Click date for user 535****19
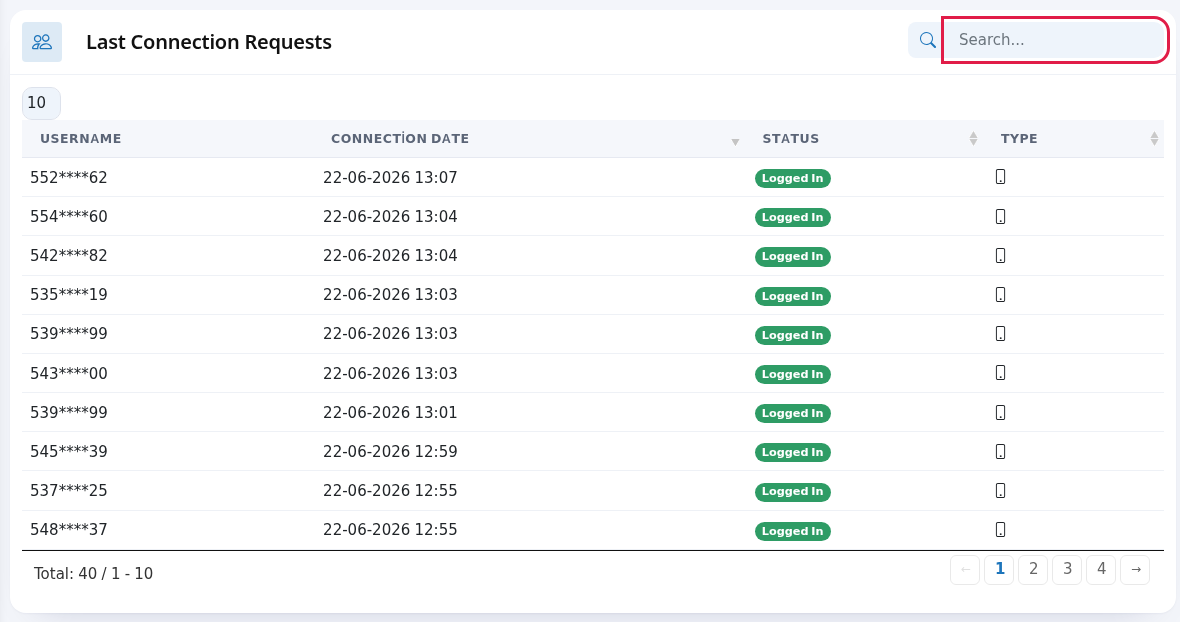The height and width of the screenshot is (622, 1180). pos(390,295)
